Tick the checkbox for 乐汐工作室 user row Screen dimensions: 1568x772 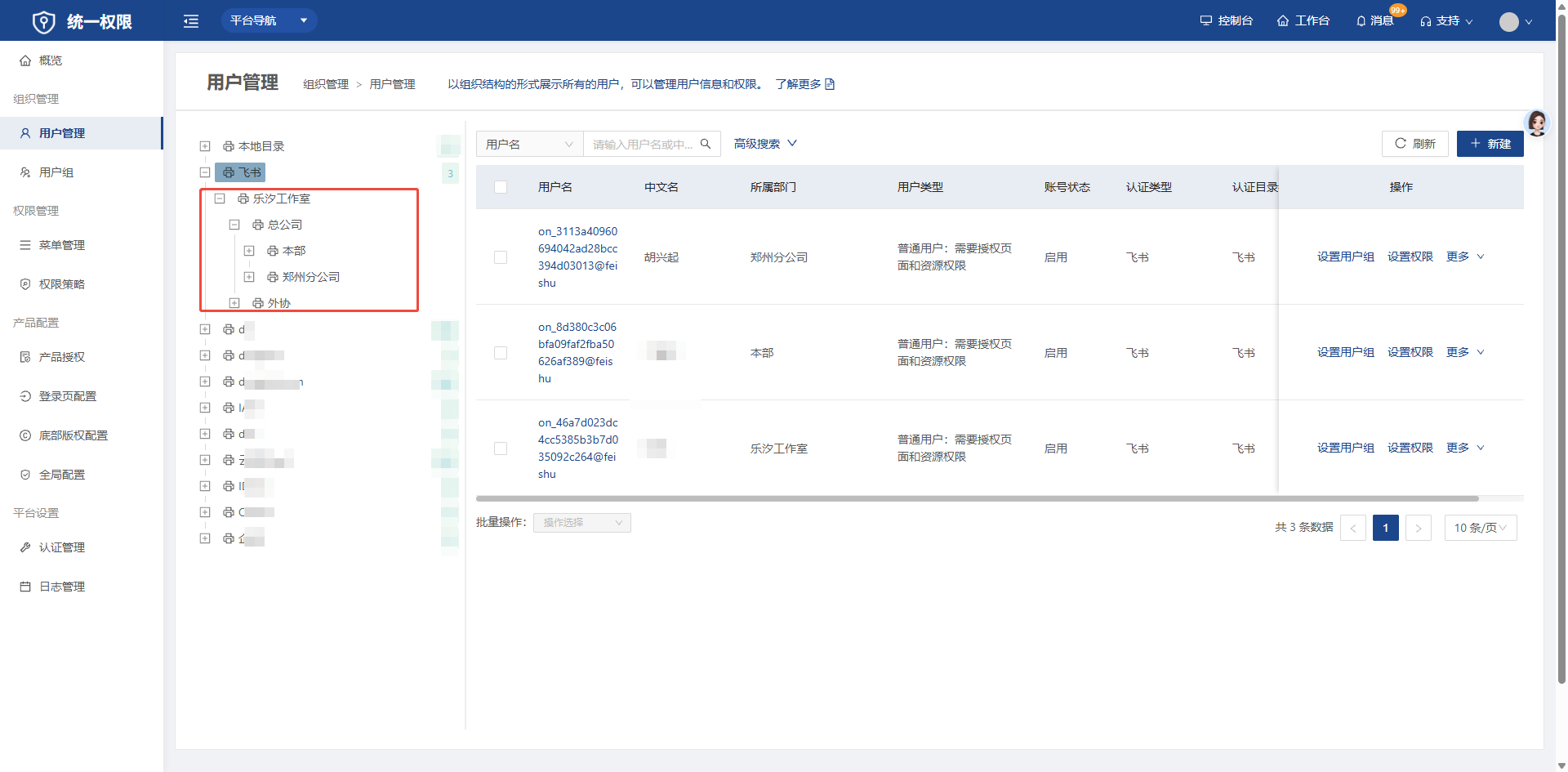tap(501, 448)
